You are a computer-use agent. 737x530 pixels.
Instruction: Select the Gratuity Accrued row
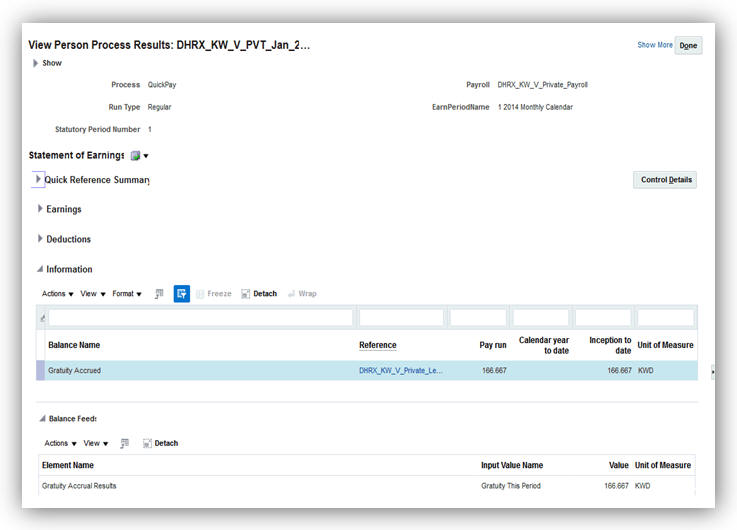367,371
